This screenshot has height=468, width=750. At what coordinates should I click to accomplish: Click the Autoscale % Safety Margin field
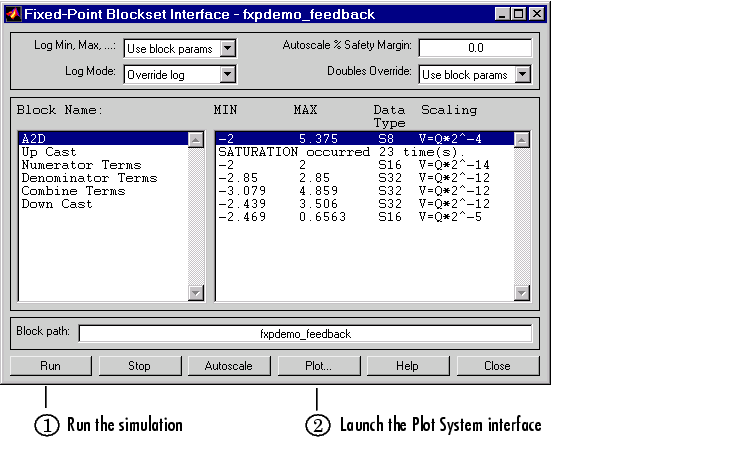pyautogui.click(x=475, y=48)
